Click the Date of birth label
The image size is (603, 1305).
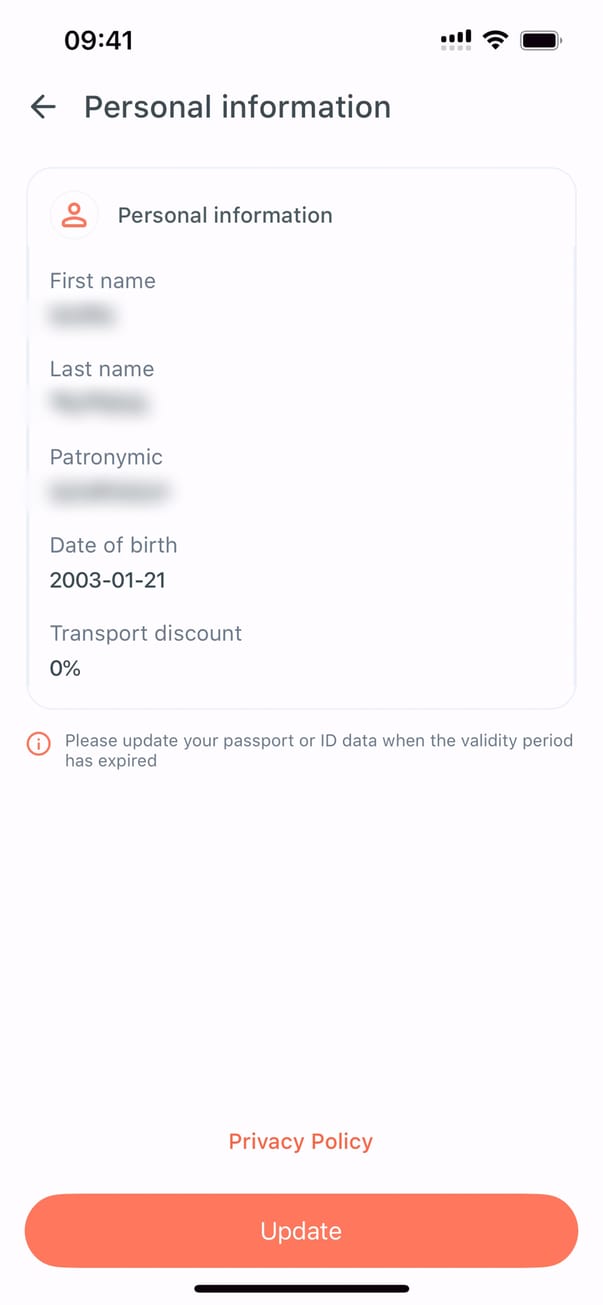(x=113, y=545)
